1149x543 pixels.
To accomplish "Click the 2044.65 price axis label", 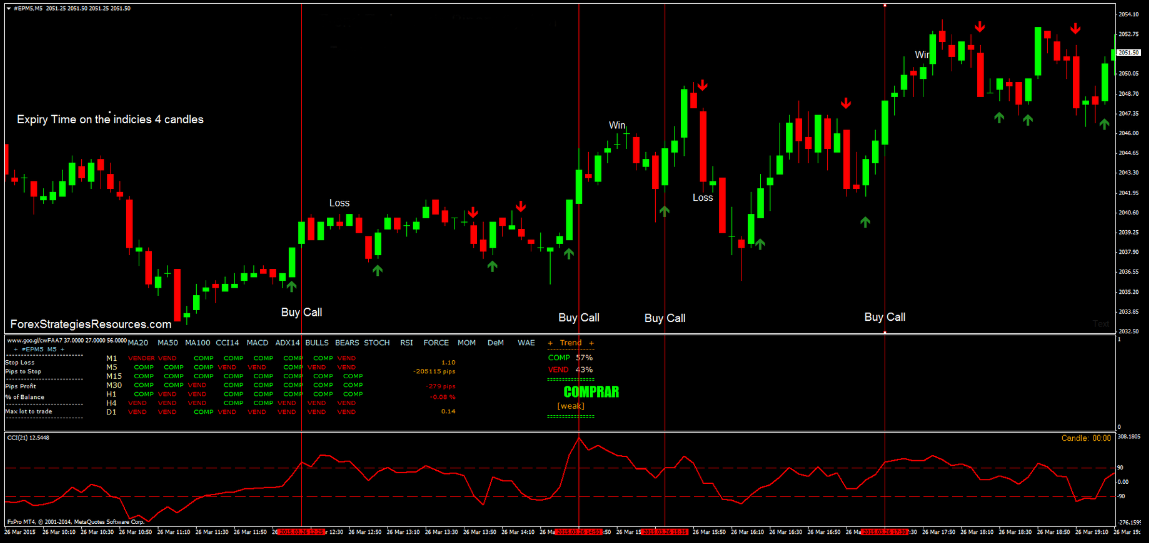I will 1128,153.
